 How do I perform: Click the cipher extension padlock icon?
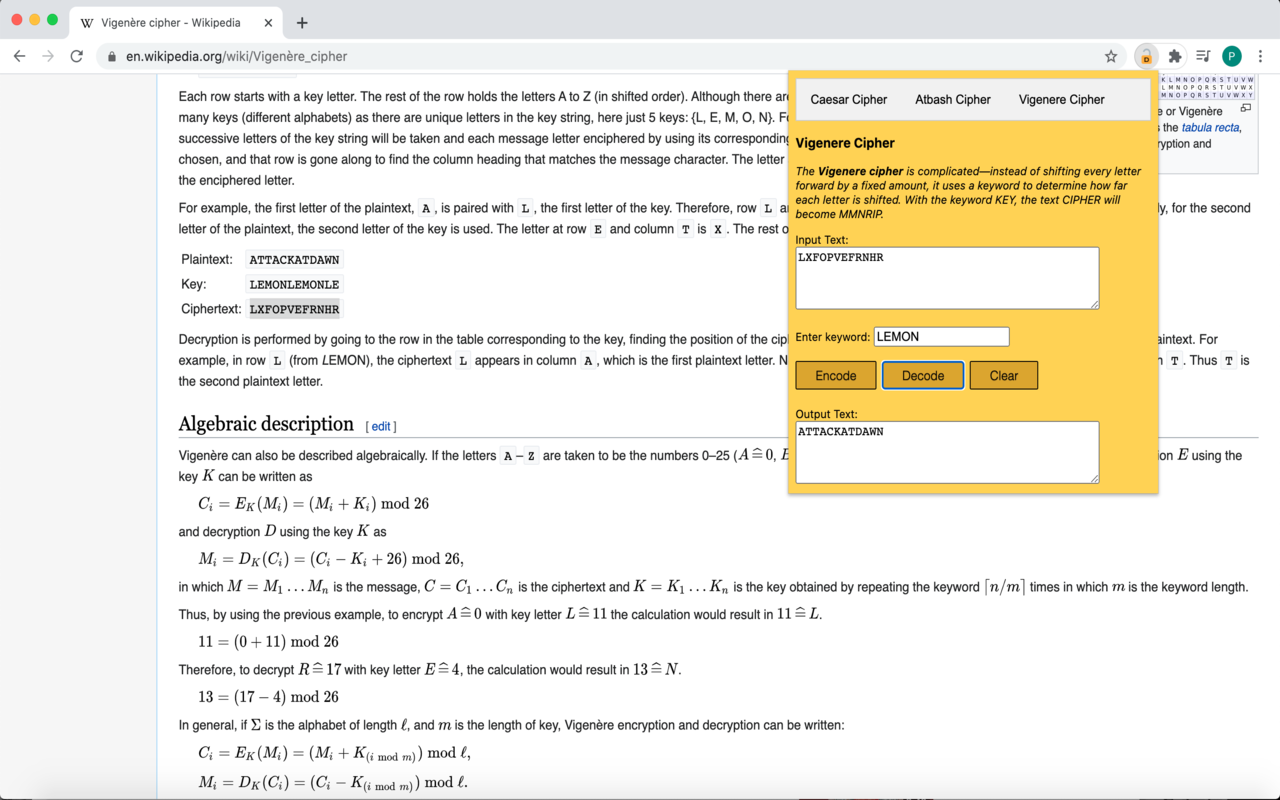click(x=1146, y=56)
